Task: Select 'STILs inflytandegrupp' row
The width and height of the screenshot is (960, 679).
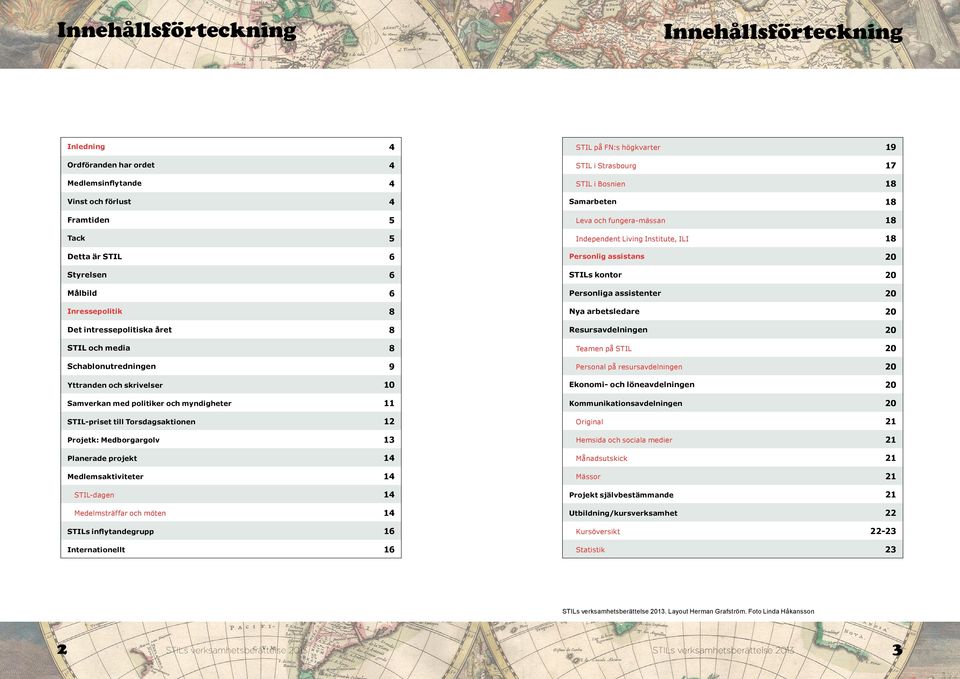Action: coord(231,531)
